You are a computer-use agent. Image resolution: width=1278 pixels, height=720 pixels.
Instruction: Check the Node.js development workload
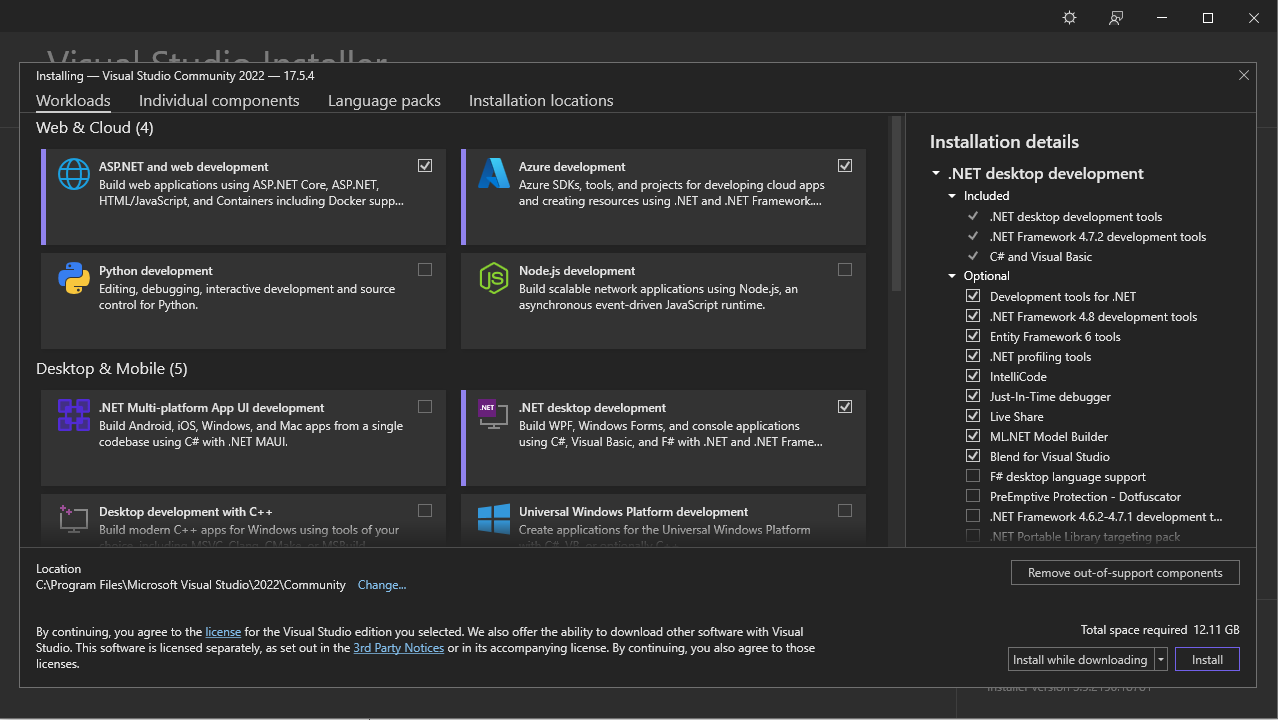coord(845,269)
